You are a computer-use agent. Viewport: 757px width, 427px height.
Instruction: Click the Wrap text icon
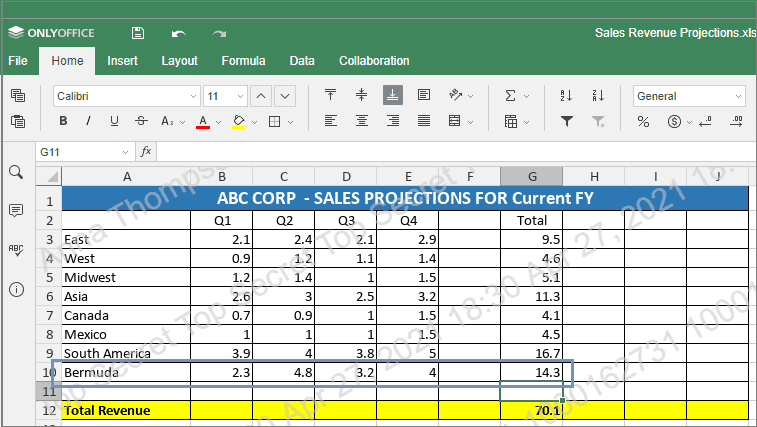424,95
